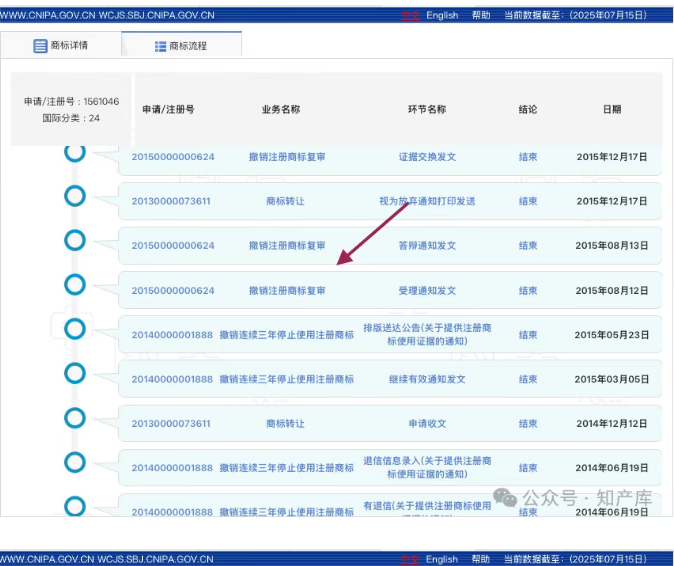Click timeline circle beside 继续有效通知发文 row
The width and height of the screenshot is (674, 566).
tap(75, 373)
